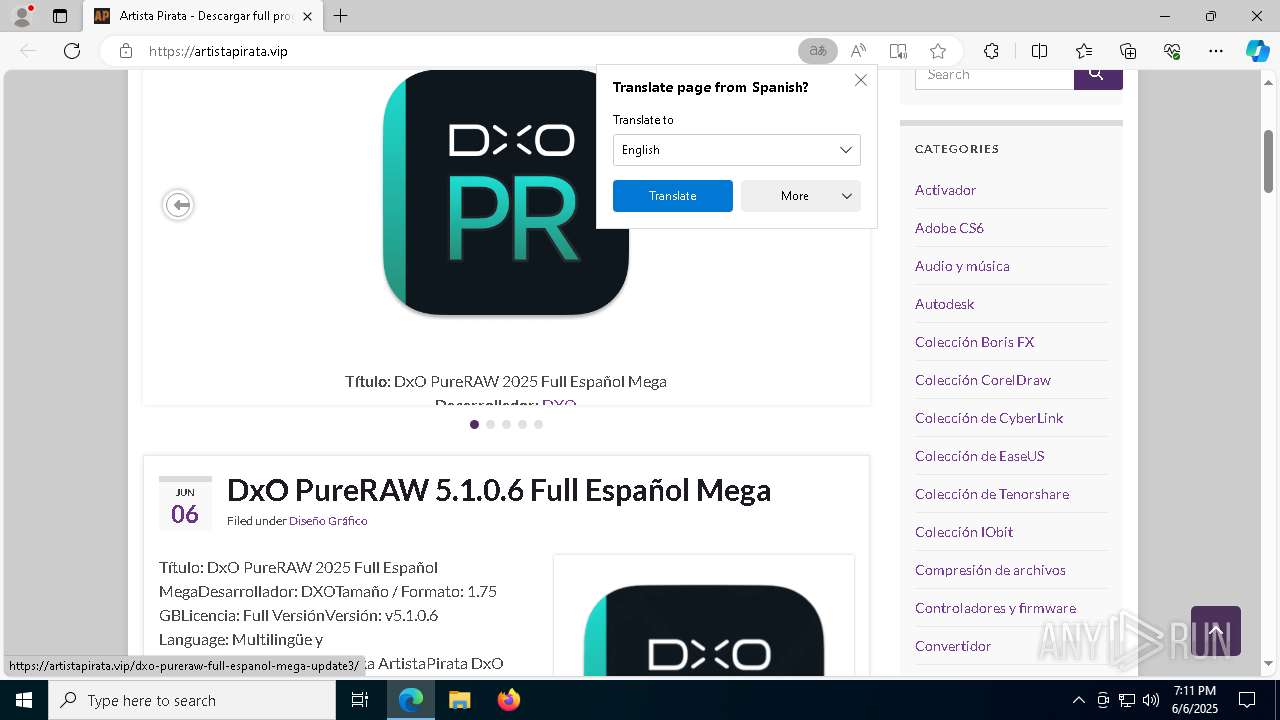Viewport: 1280px width, 720px height.
Task: Open the Colección IObit category
Action: pos(964,532)
